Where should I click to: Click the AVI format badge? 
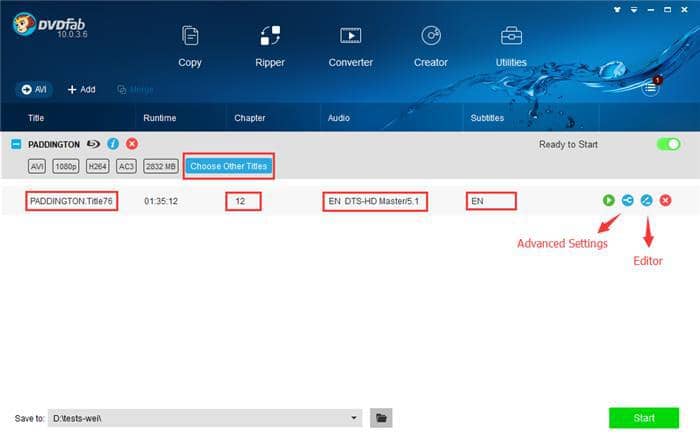(37, 166)
